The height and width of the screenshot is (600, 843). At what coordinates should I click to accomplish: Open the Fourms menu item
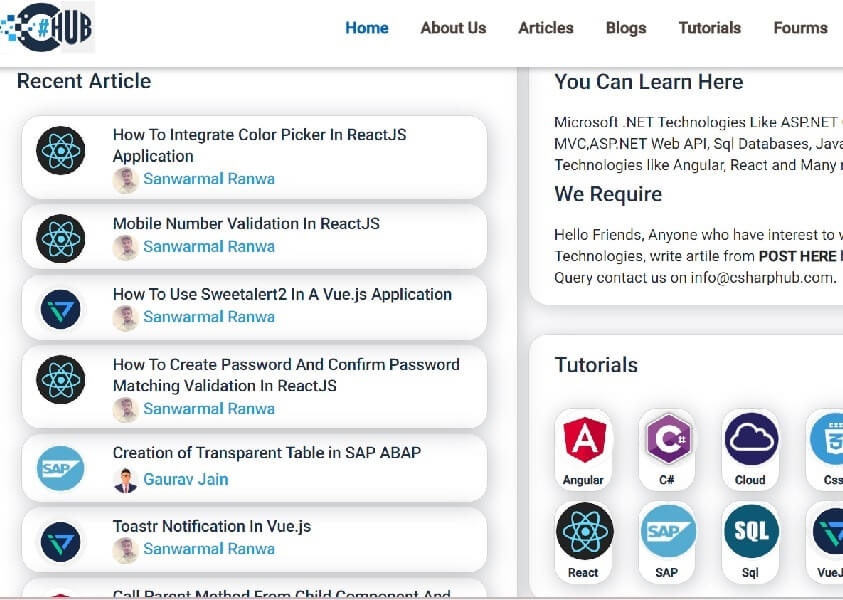[x=800, y=28]
